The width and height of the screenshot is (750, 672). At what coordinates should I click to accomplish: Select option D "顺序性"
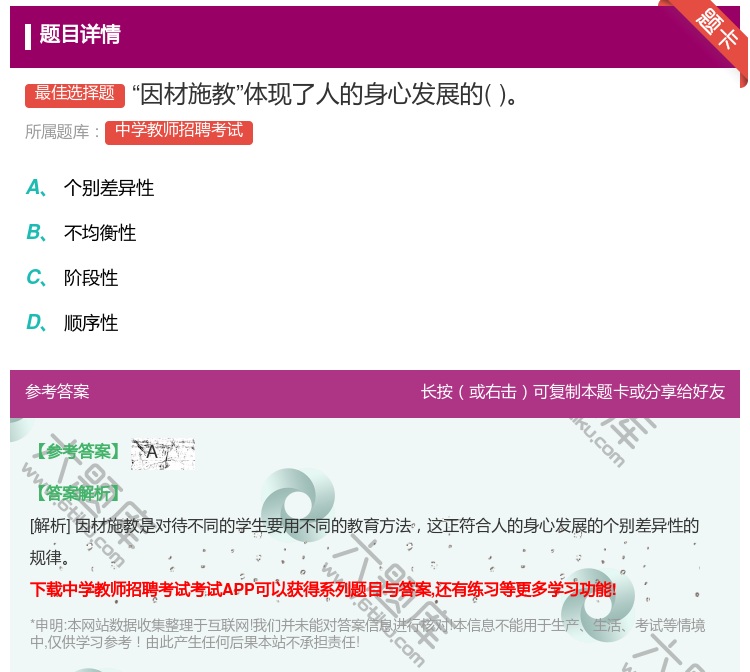coord(90,323)
